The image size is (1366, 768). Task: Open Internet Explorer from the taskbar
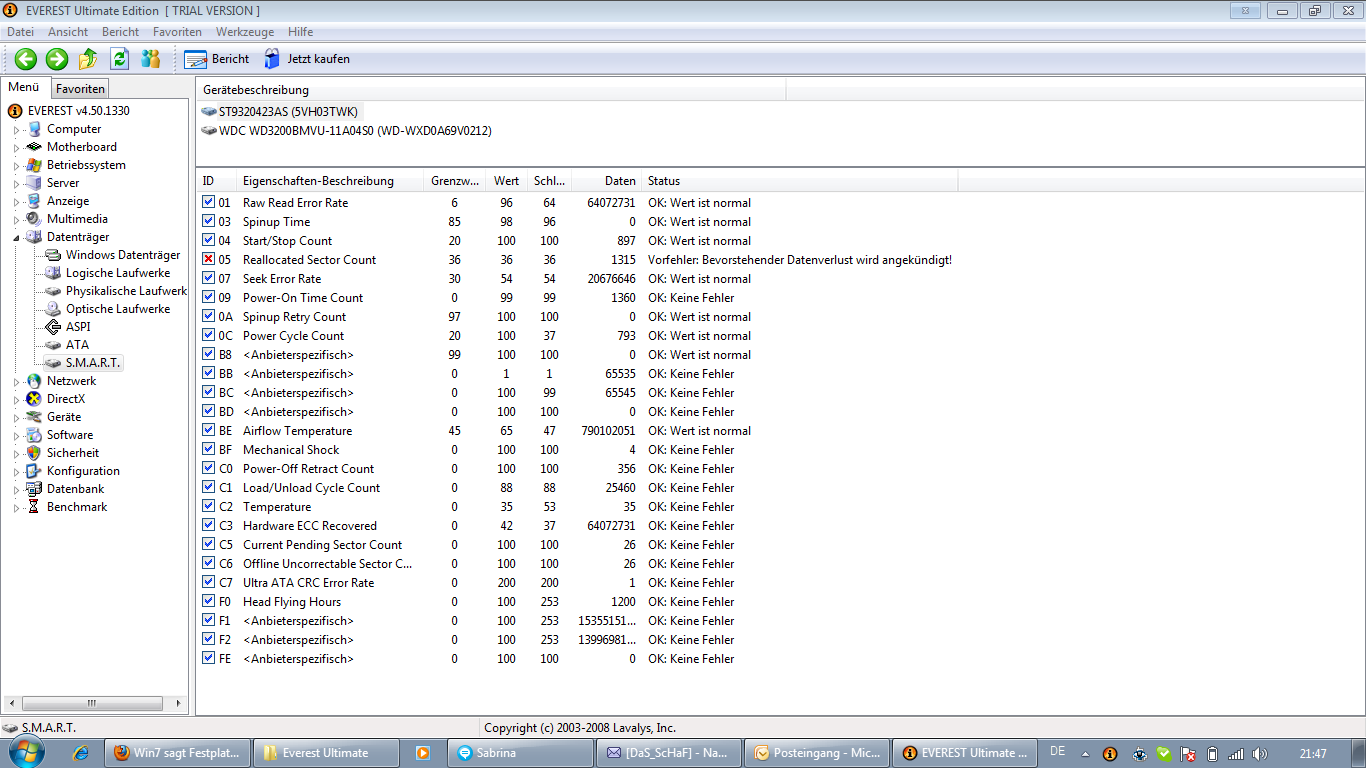click(x=81, y=753)
